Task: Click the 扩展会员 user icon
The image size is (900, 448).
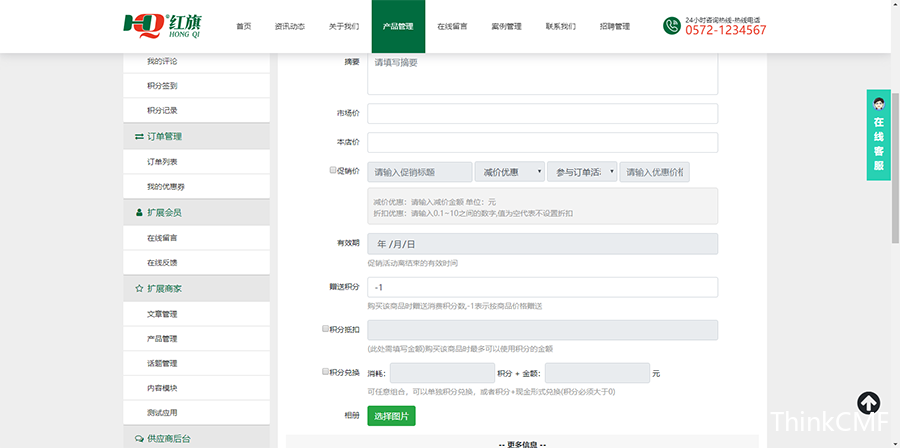Action: click(x=139, y=212)
